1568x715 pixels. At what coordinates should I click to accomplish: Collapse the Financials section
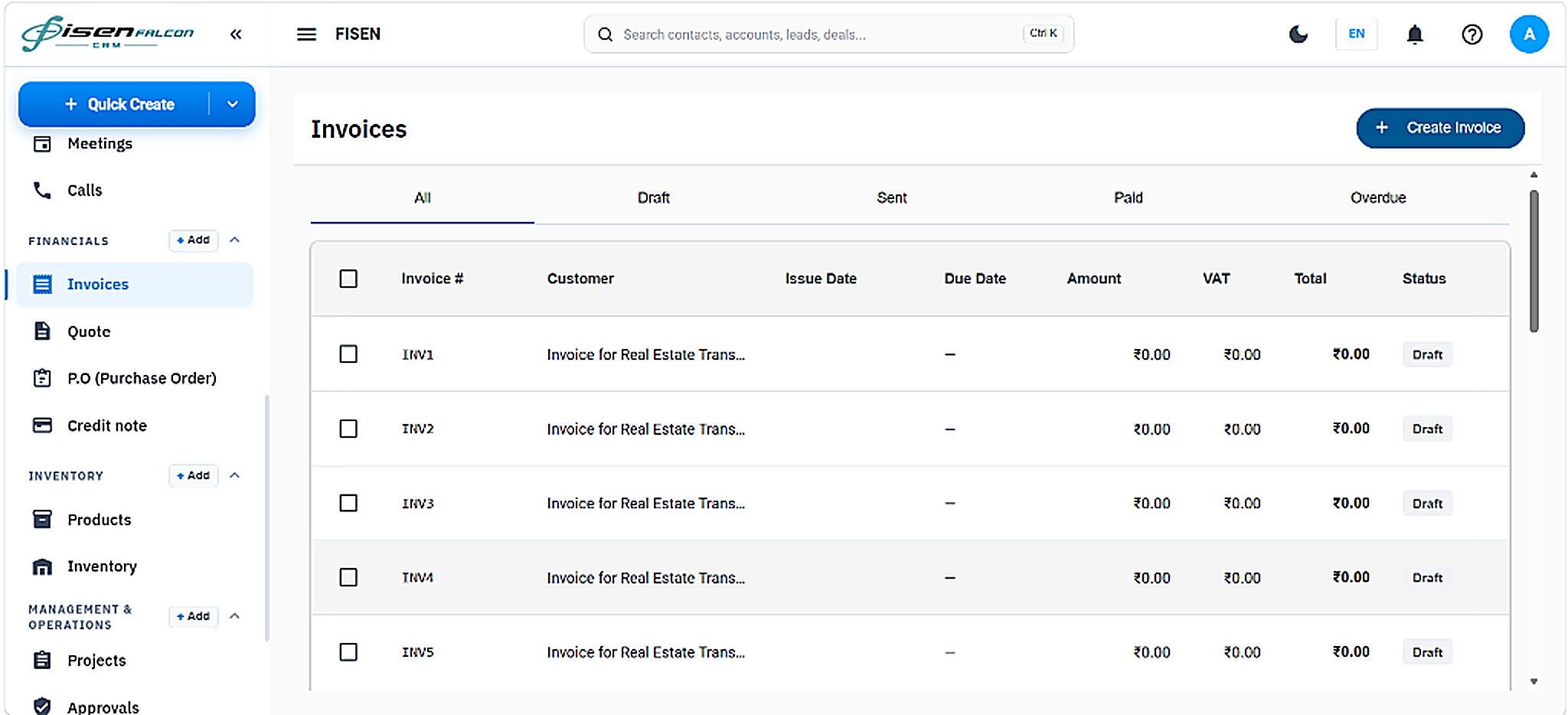(x=235, y=240)
